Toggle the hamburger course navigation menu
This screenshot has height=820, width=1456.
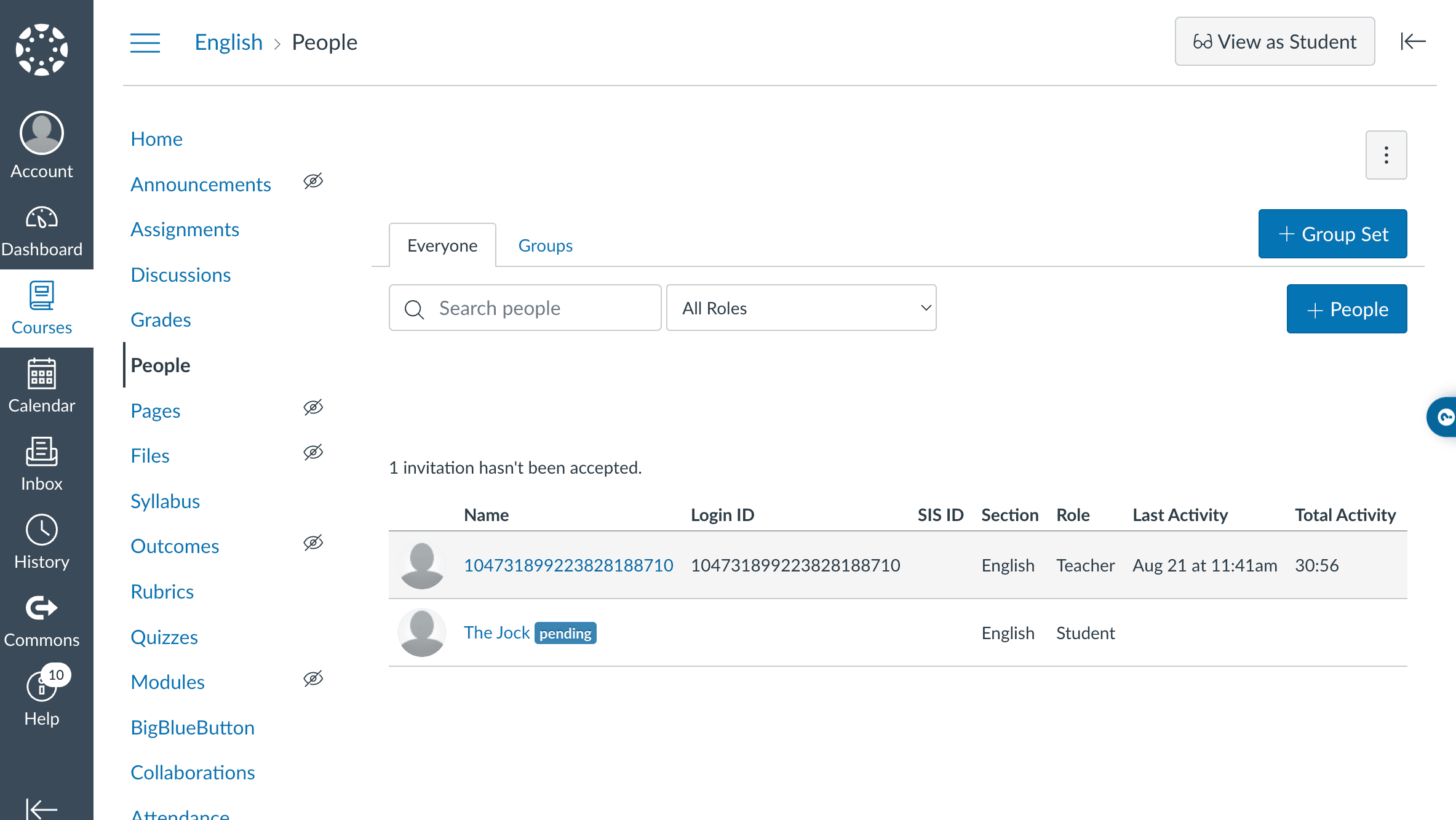click(x=145, y=42)
